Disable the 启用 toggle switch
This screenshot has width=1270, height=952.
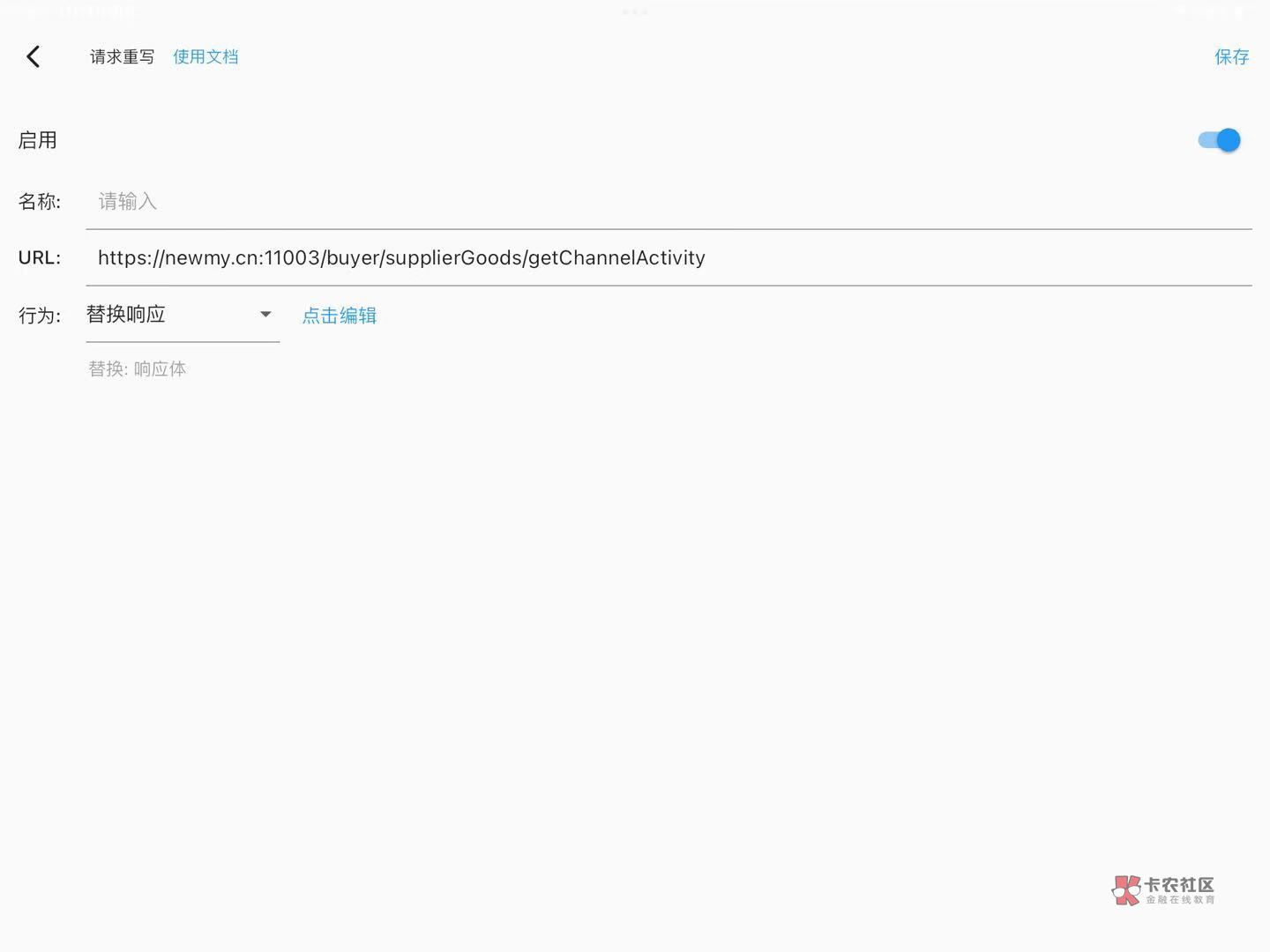pos(1219,140)
